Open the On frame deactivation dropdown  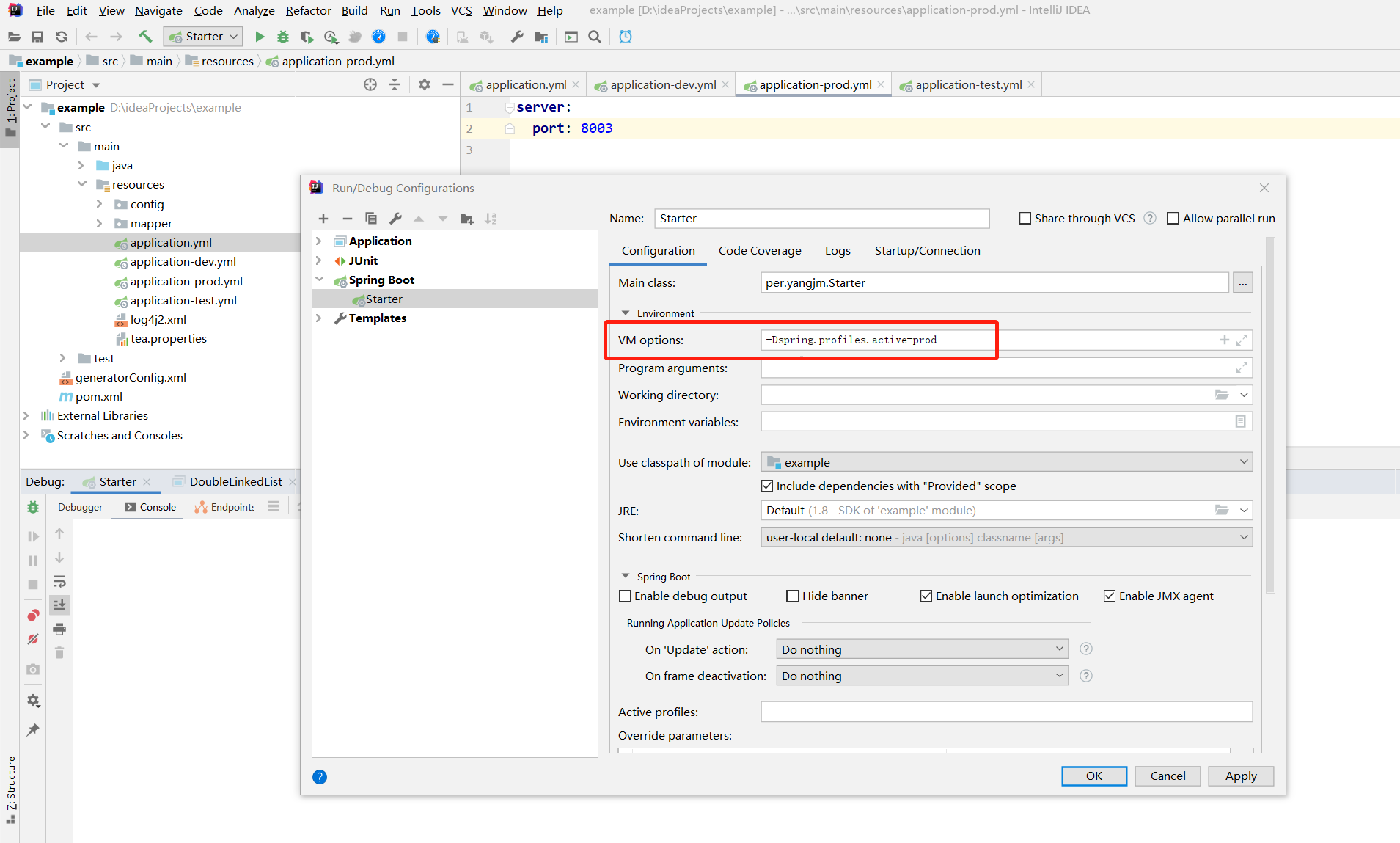(x=922, y=675)
